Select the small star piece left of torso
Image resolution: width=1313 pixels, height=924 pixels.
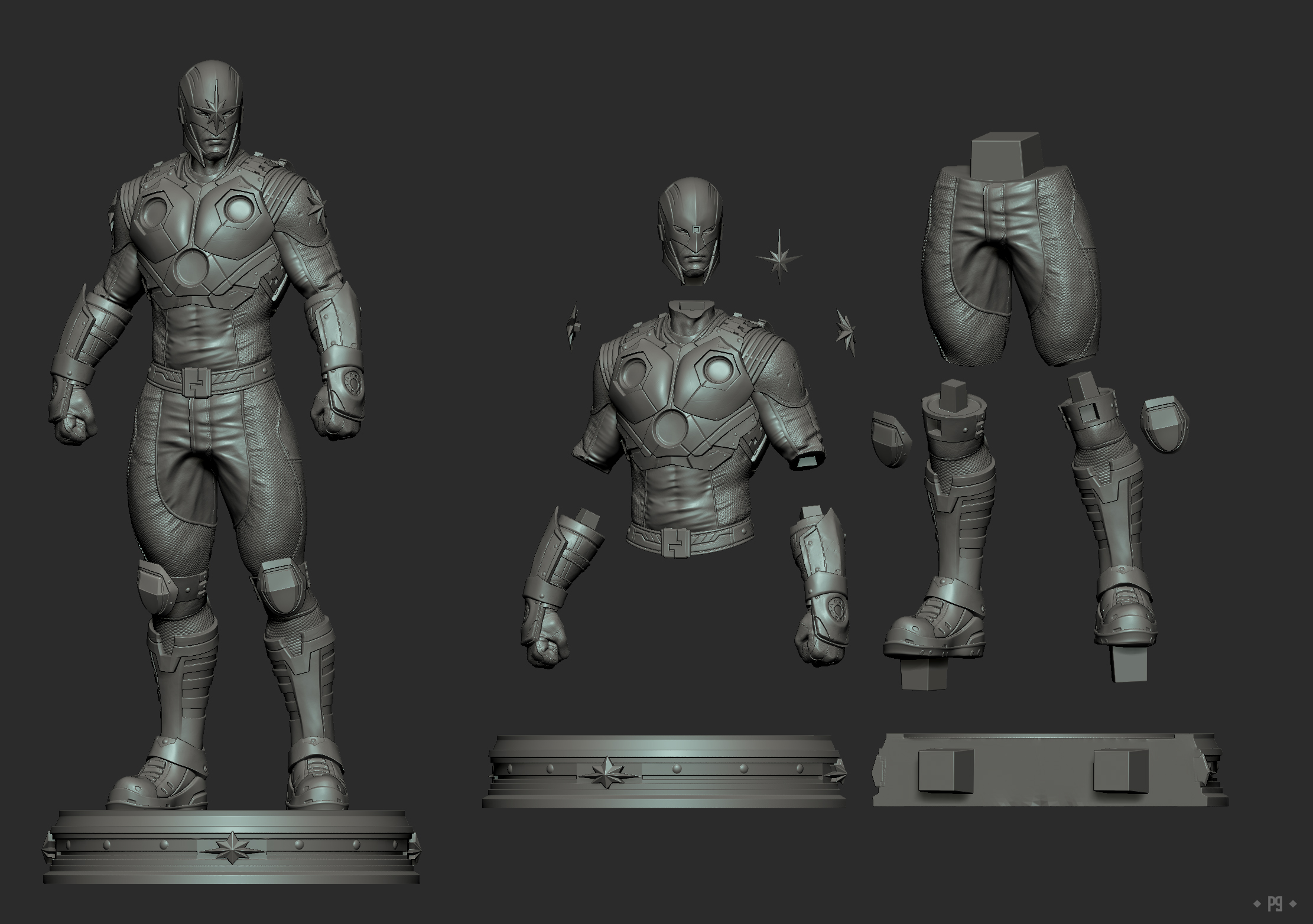coord(572,328)
